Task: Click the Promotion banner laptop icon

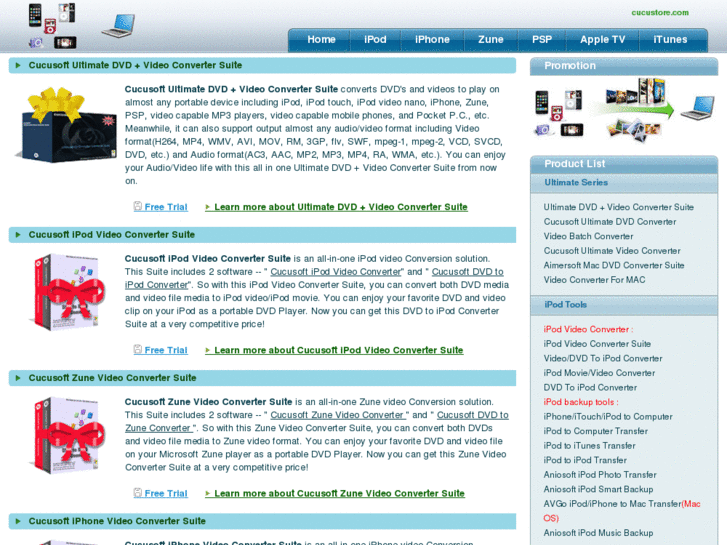Action: point(697,108)
